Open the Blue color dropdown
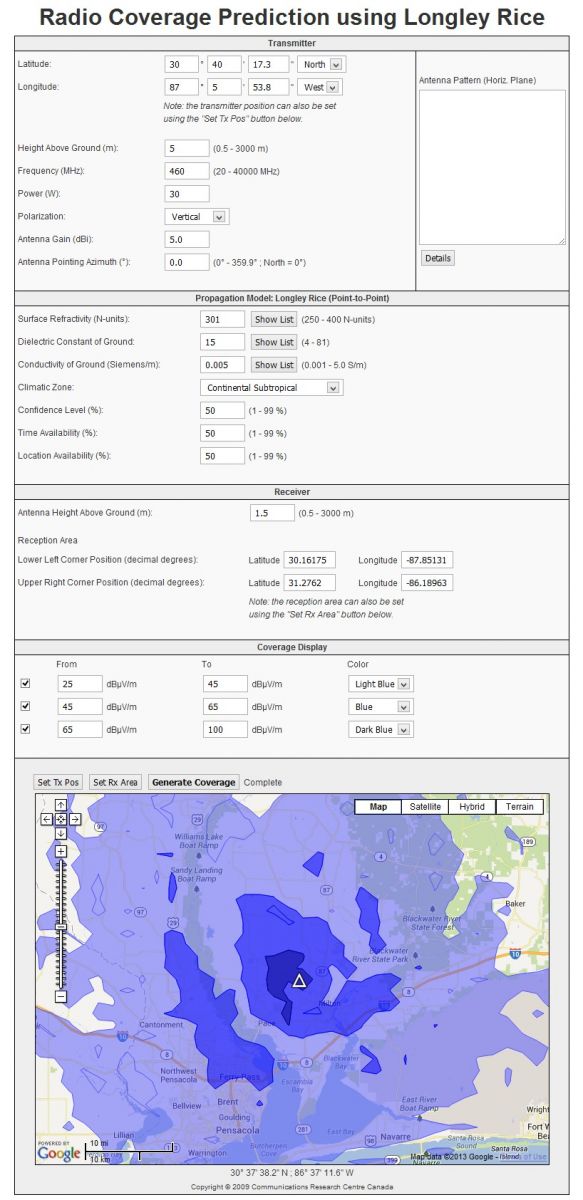Image resolution: width=583 pixels, height=1200 pixels. 380,706
